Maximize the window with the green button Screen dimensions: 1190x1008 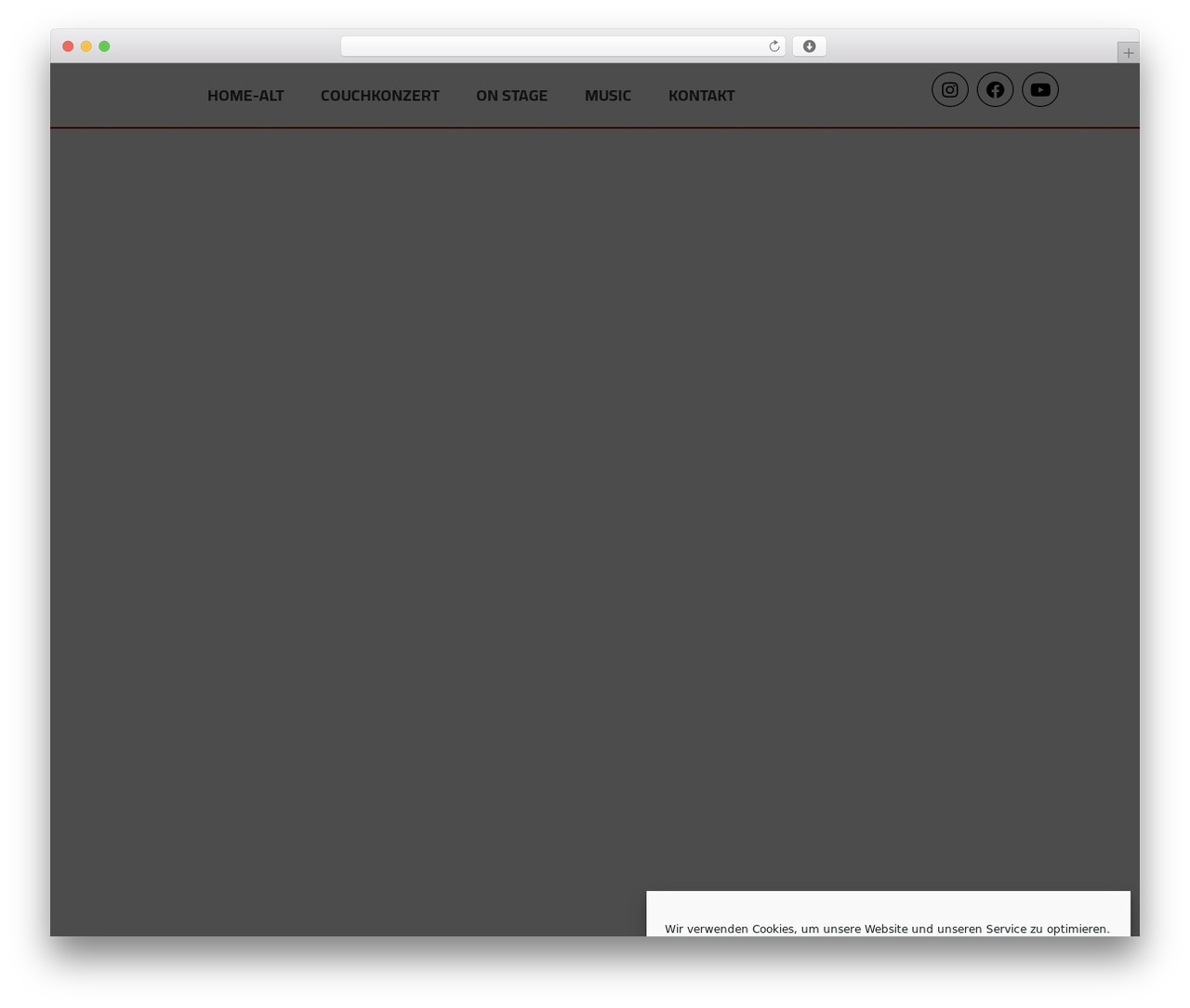tap(104, 46)
